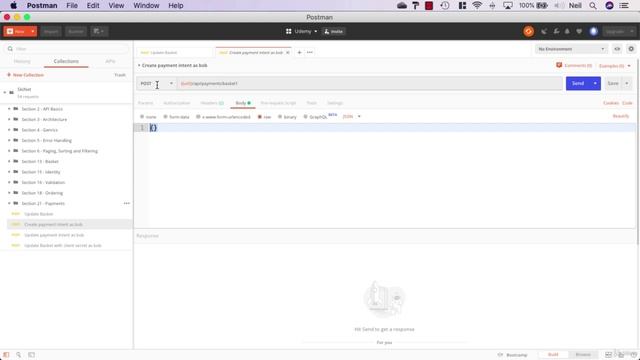Click the orange New button
This screenshot has width=640, height=360.
click(16, 31)
